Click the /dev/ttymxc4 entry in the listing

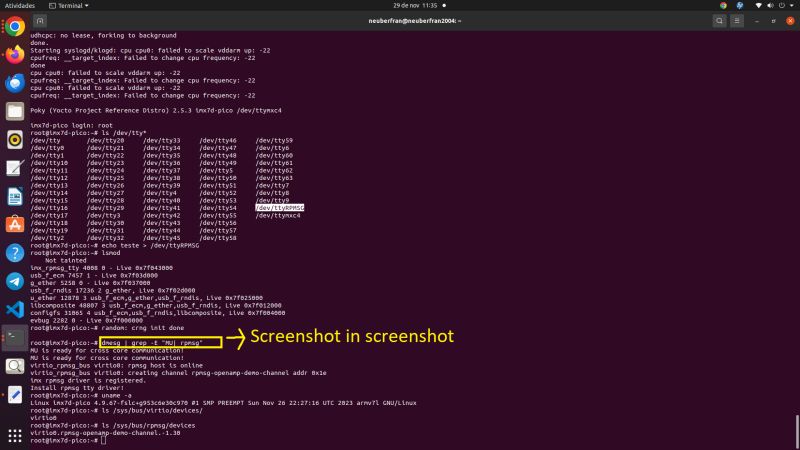coord(278,215)
